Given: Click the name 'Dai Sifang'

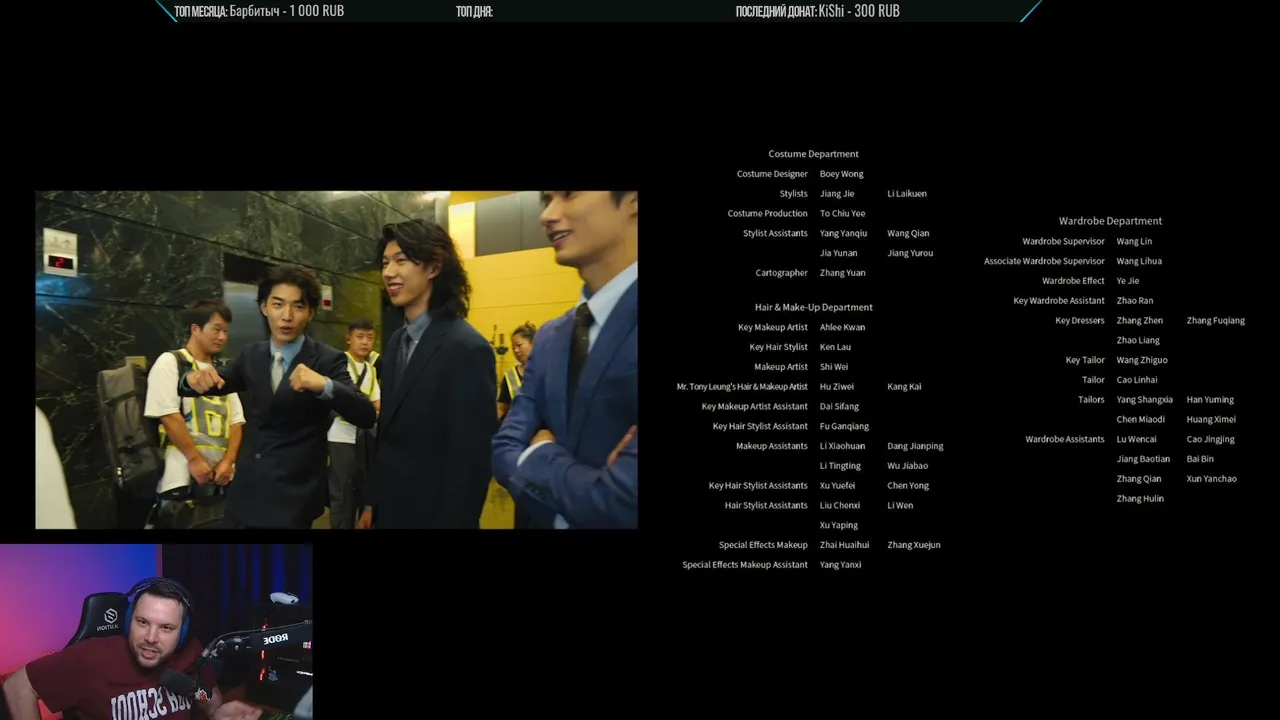Looking at the screenshot, I should click(839, 407).
